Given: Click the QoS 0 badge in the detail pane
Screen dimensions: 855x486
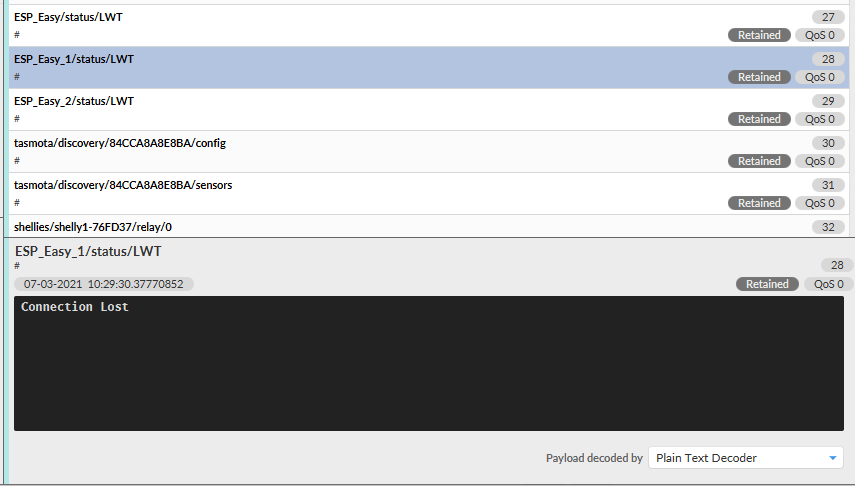Looking at the screenshot, I should 828,284.
